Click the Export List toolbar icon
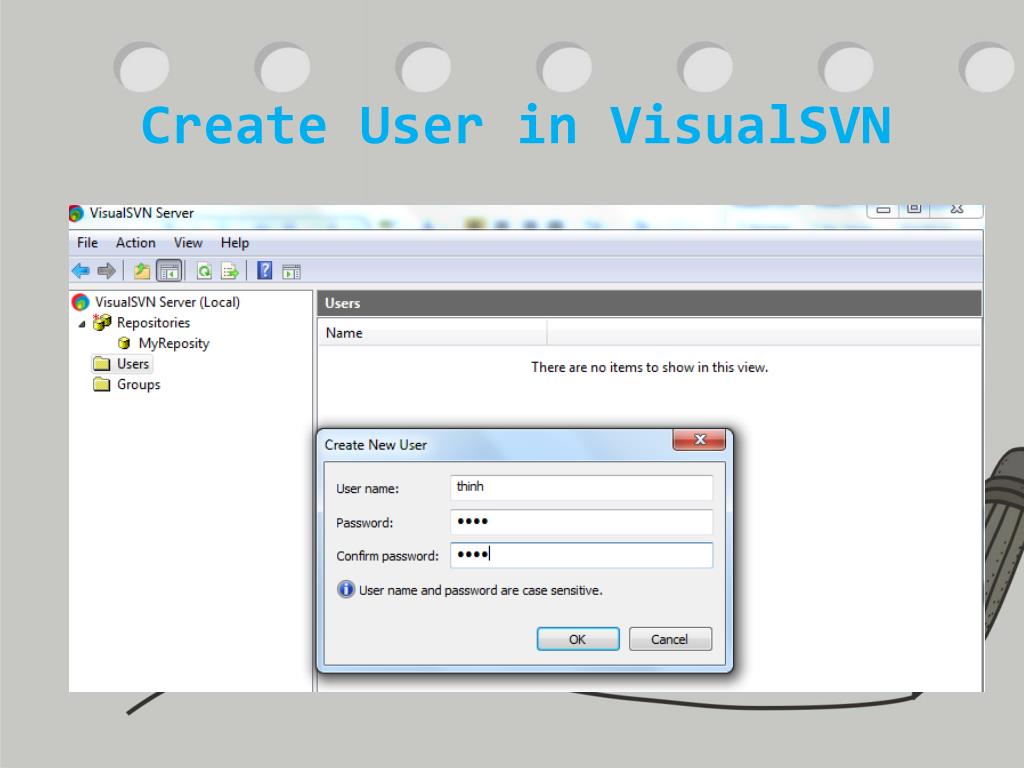 pyautogui.click(x=230, y=270)
